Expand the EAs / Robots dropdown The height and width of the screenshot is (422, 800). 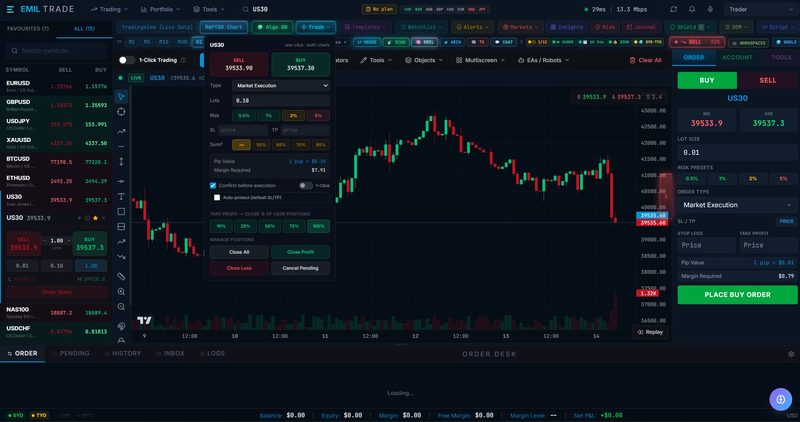pos(543,60)
